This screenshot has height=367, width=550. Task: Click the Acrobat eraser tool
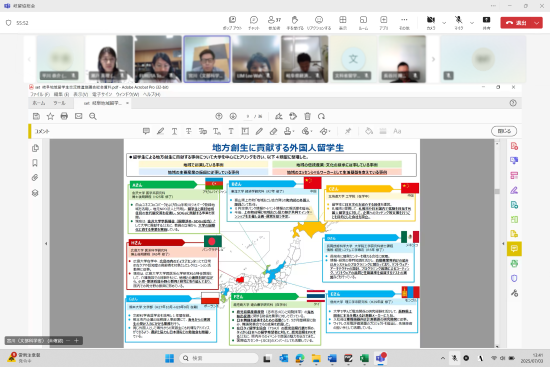[273, 131]
